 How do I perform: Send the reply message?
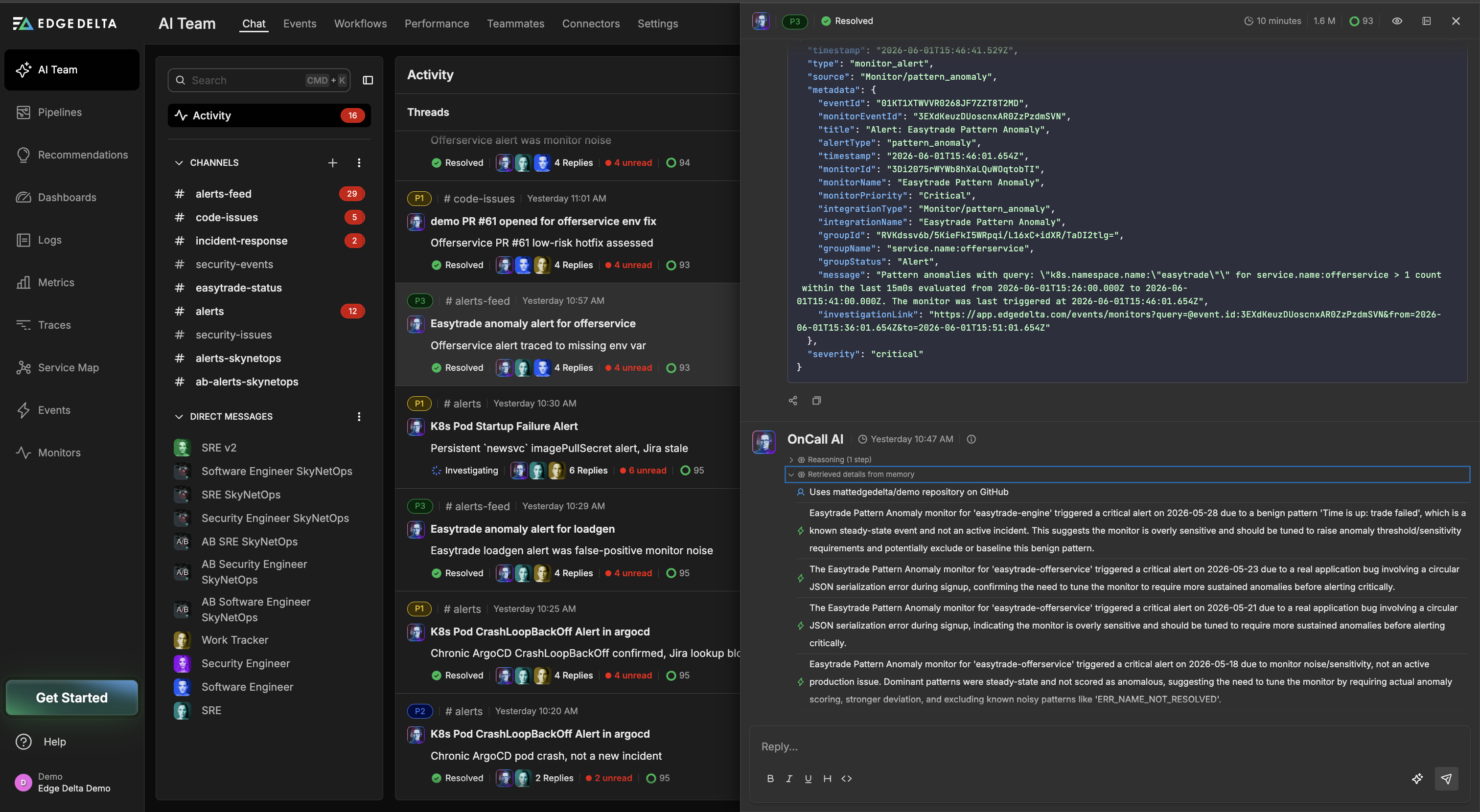pyautogui.click(x=1446, y=779)
